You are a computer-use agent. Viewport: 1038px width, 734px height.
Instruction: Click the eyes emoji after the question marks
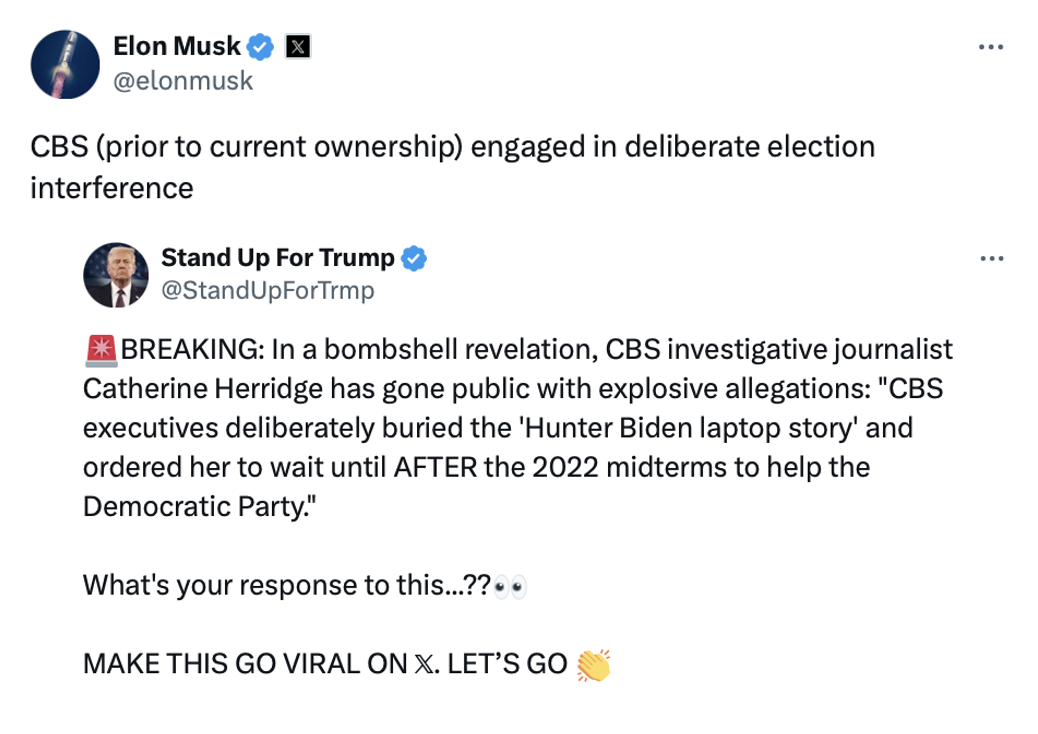pyautogui.click(x=510, y=585)
